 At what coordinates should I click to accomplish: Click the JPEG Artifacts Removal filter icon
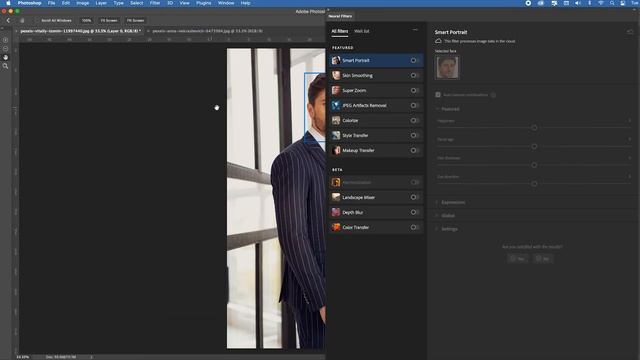[336, 105]
